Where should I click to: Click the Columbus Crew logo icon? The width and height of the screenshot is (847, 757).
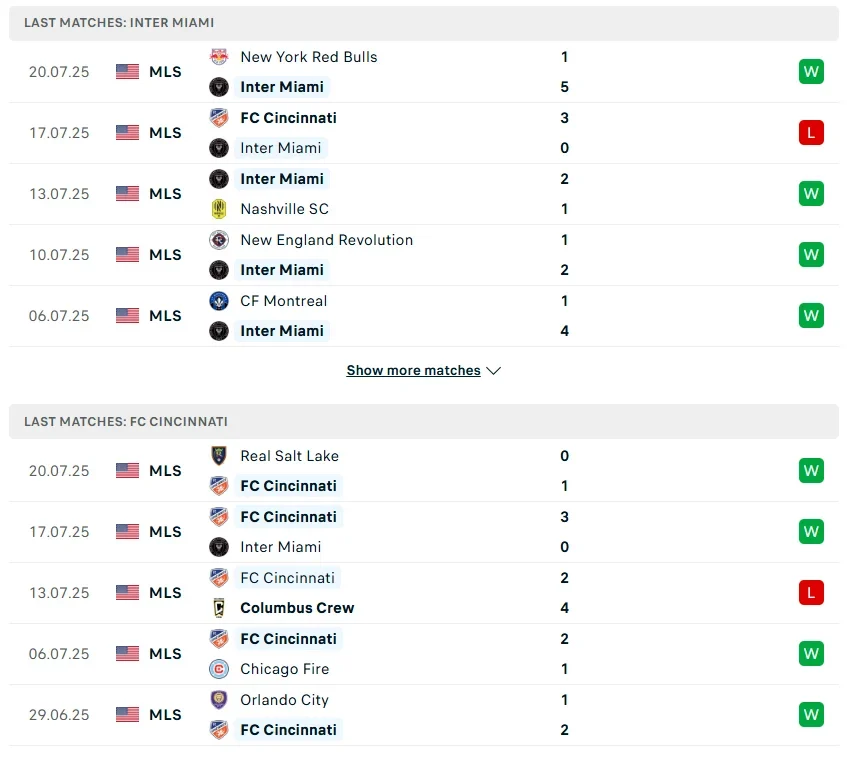click(218, 608)
